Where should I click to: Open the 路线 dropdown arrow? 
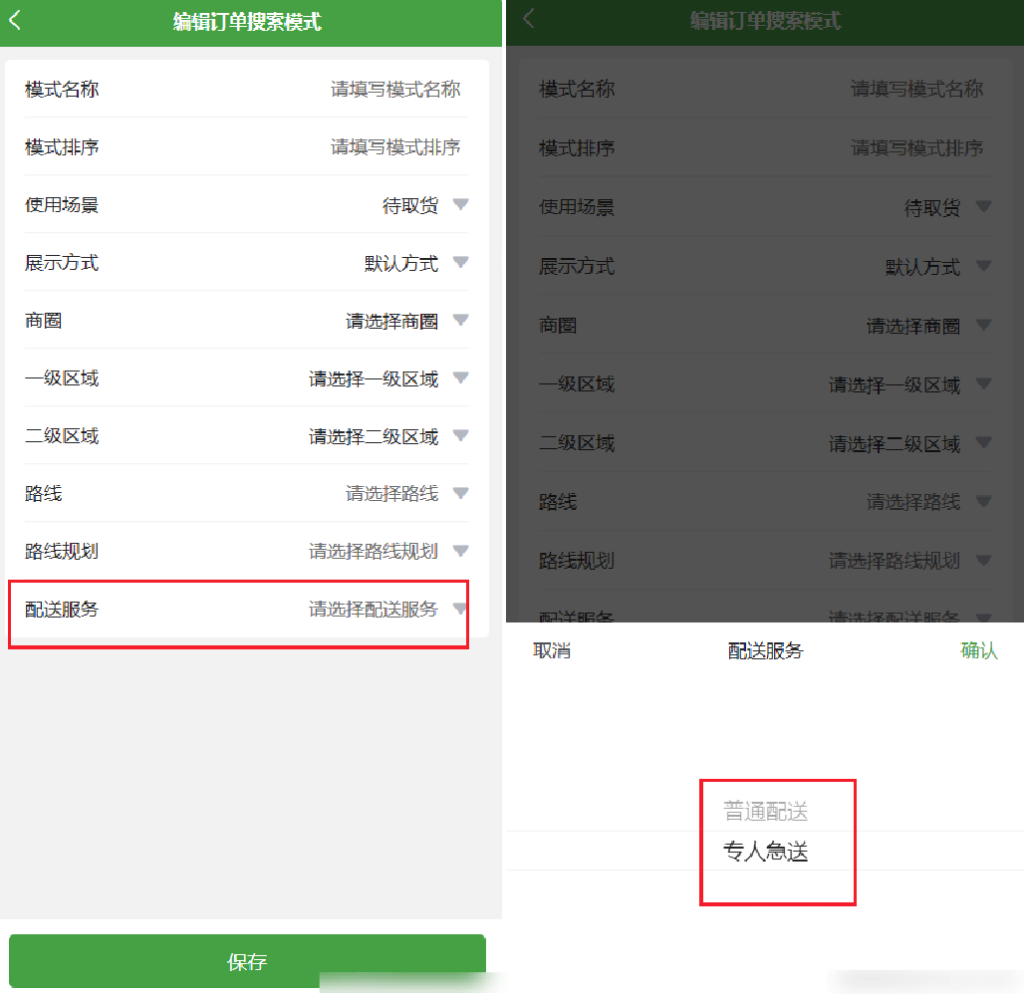(460, 493)
